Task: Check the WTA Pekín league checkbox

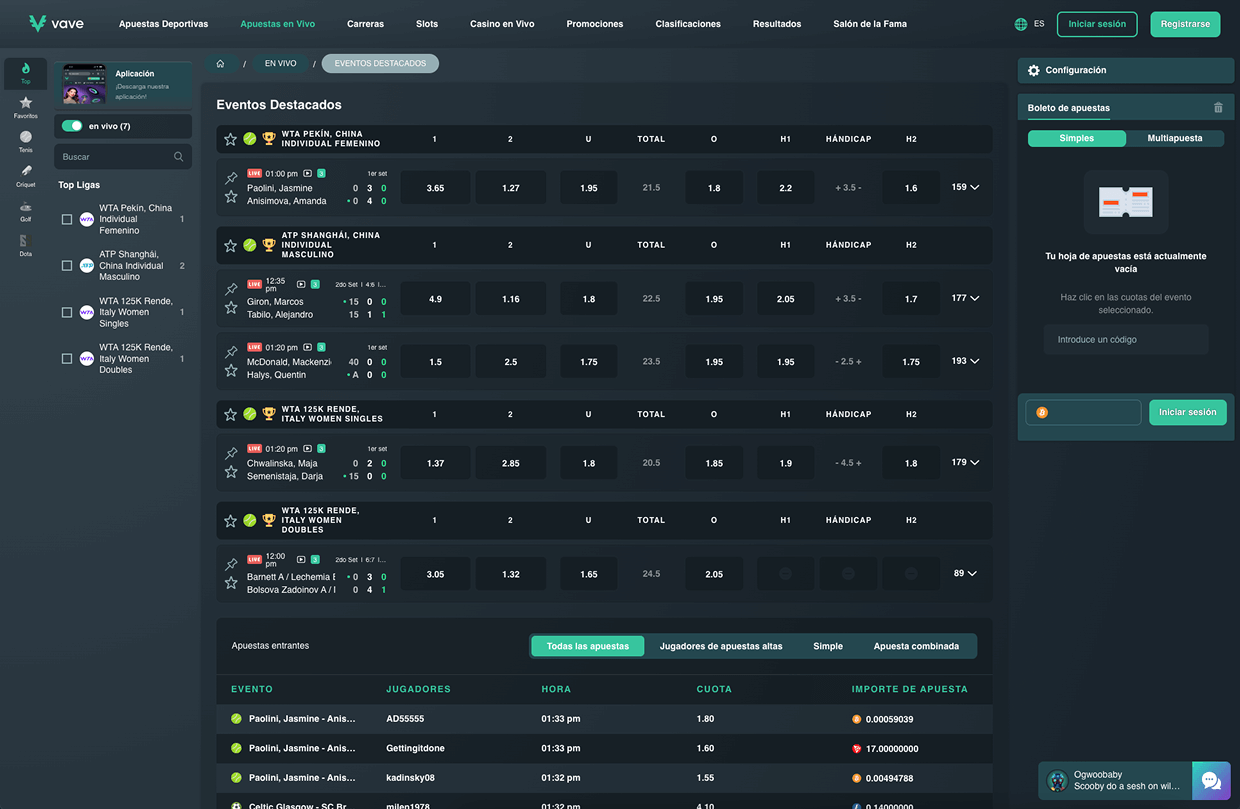Action: (67, 219)
